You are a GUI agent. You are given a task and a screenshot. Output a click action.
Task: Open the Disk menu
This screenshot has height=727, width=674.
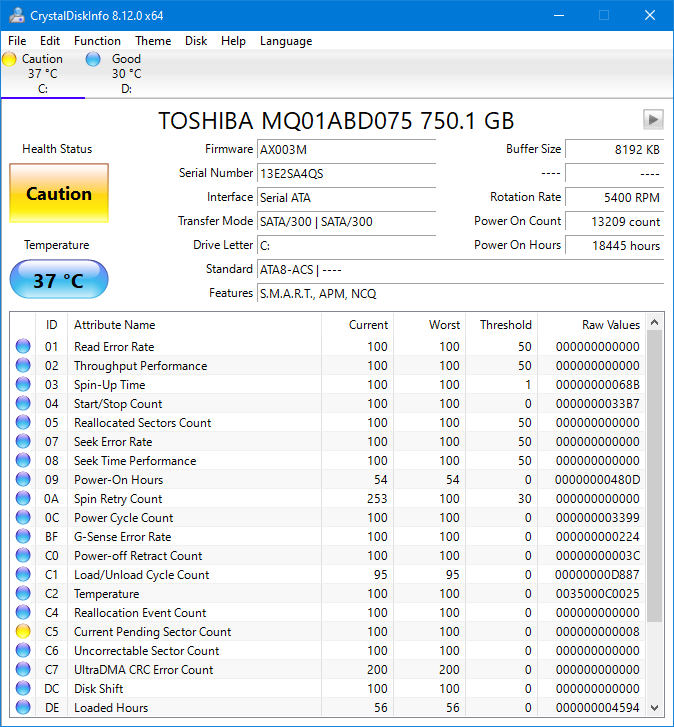pos(196,41)
